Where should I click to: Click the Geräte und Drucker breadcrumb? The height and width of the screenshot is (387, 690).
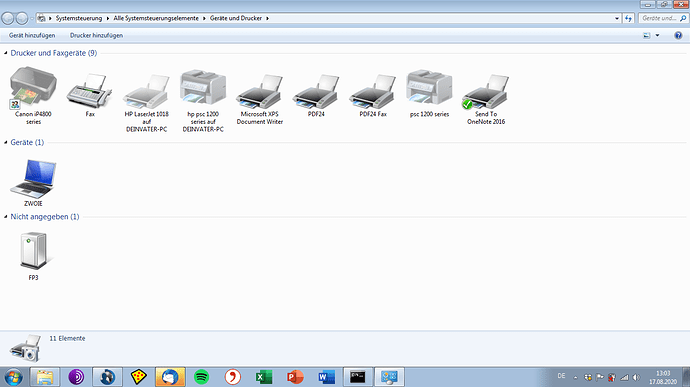click(236, 18)
